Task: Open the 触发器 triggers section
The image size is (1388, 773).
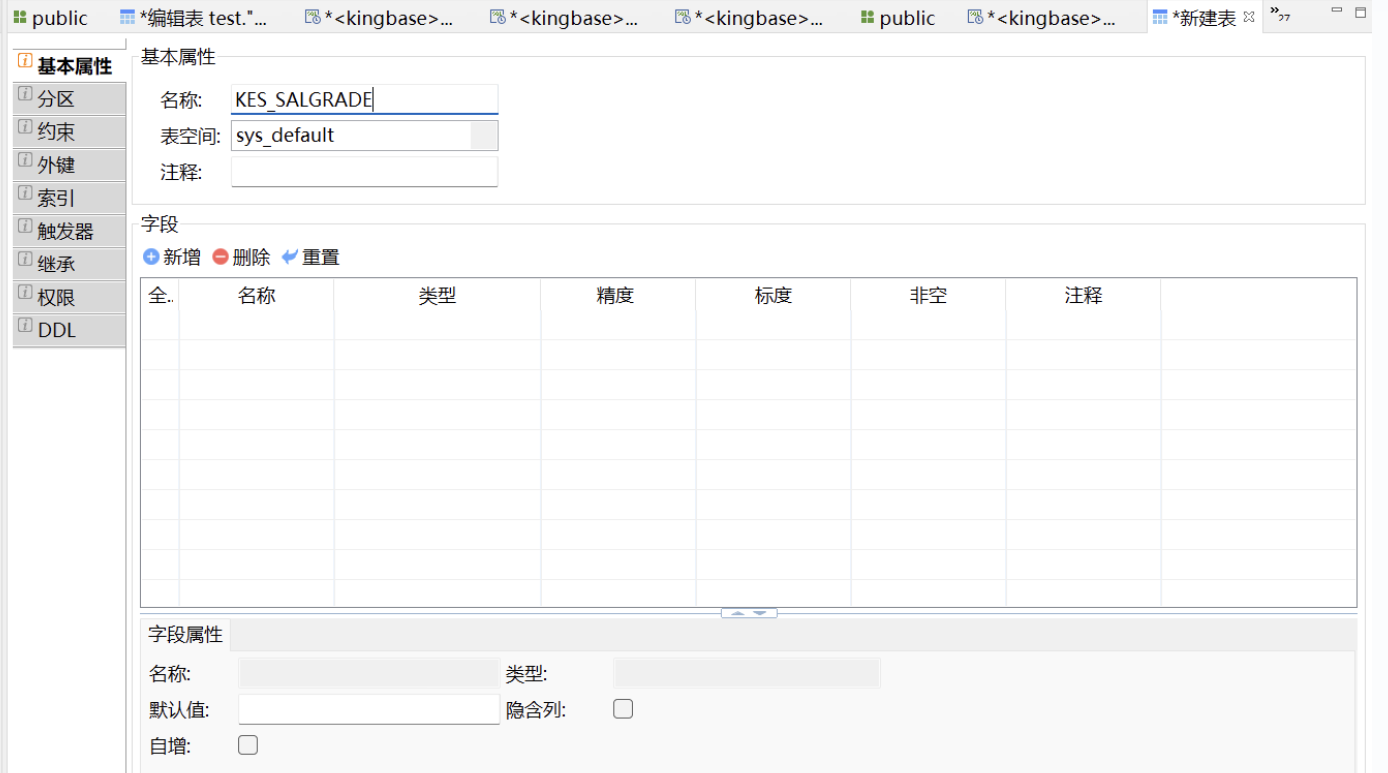Action: click(68, 231)
